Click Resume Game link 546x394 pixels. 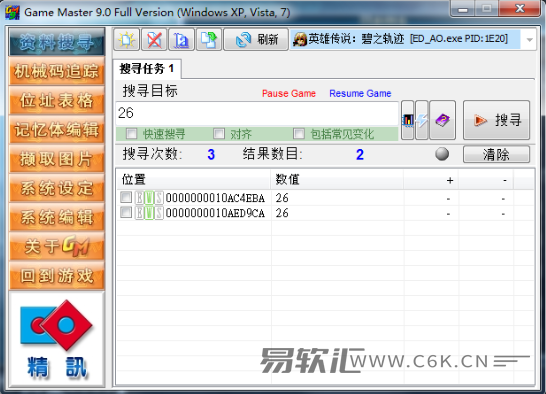click(360, 93)
